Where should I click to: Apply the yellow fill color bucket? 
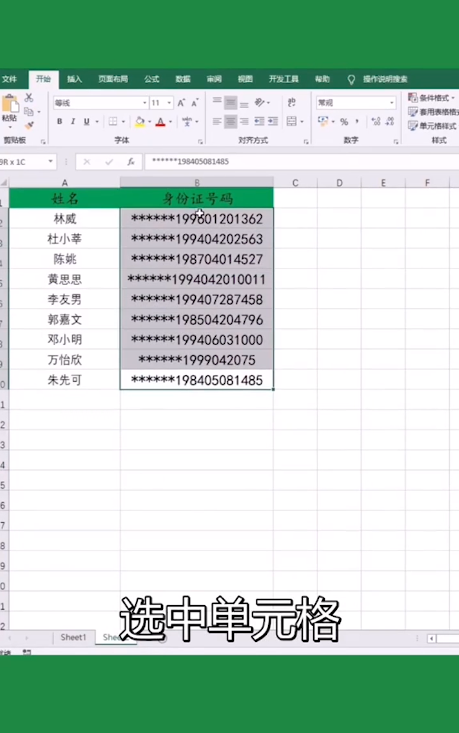coord(140,122)
